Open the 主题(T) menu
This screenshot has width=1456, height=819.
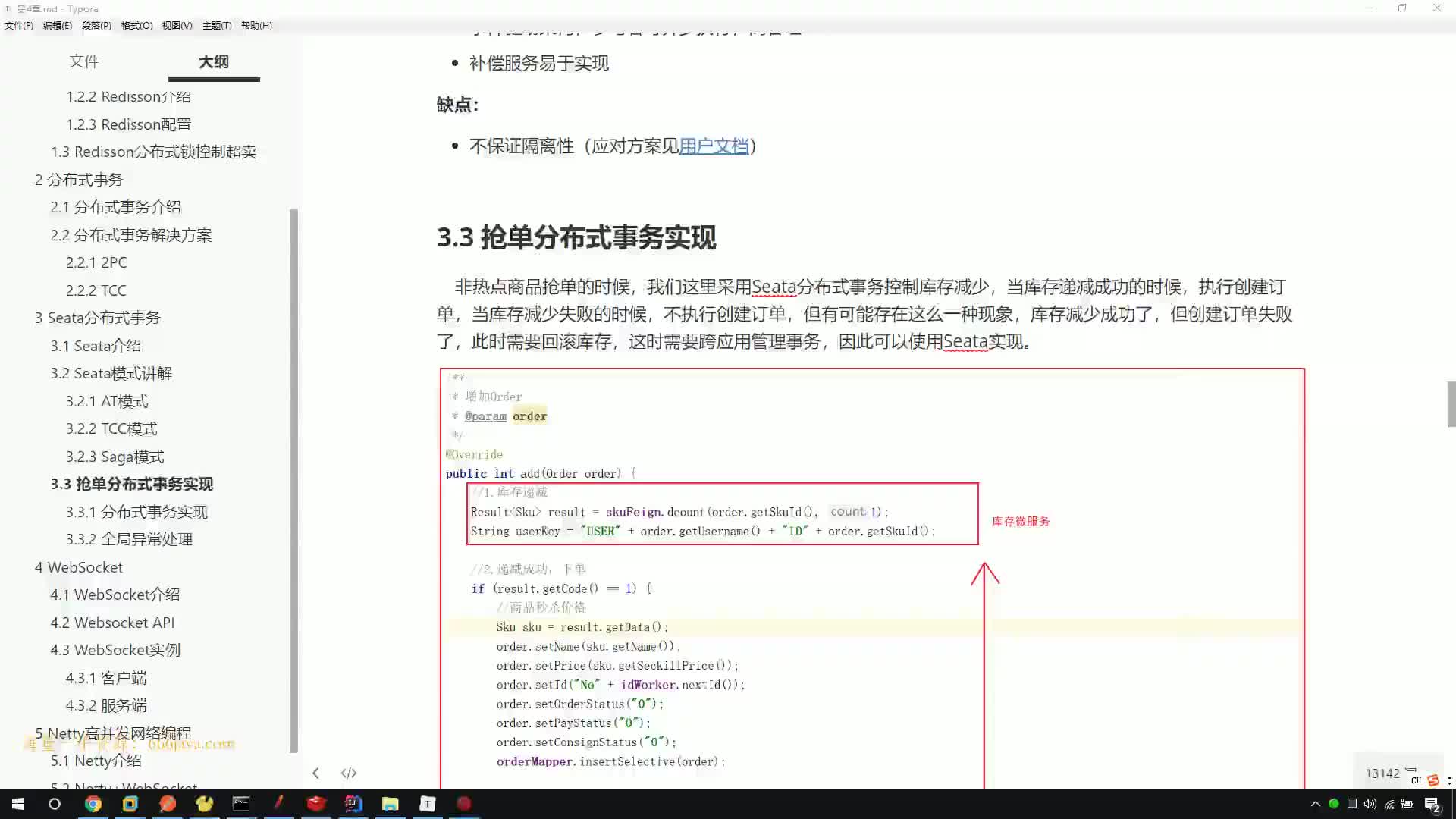217,26
